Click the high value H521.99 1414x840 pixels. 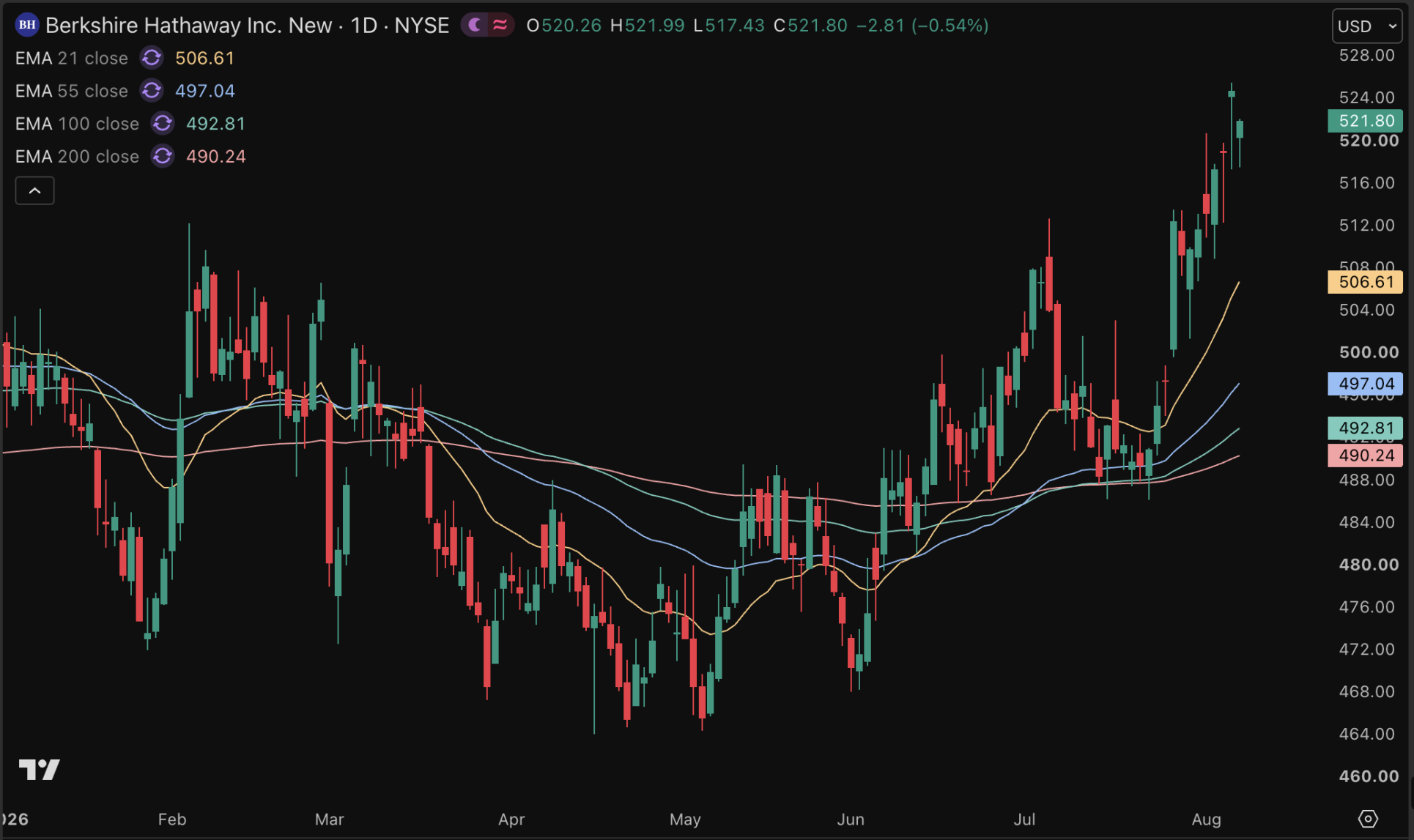pos(648,26)
